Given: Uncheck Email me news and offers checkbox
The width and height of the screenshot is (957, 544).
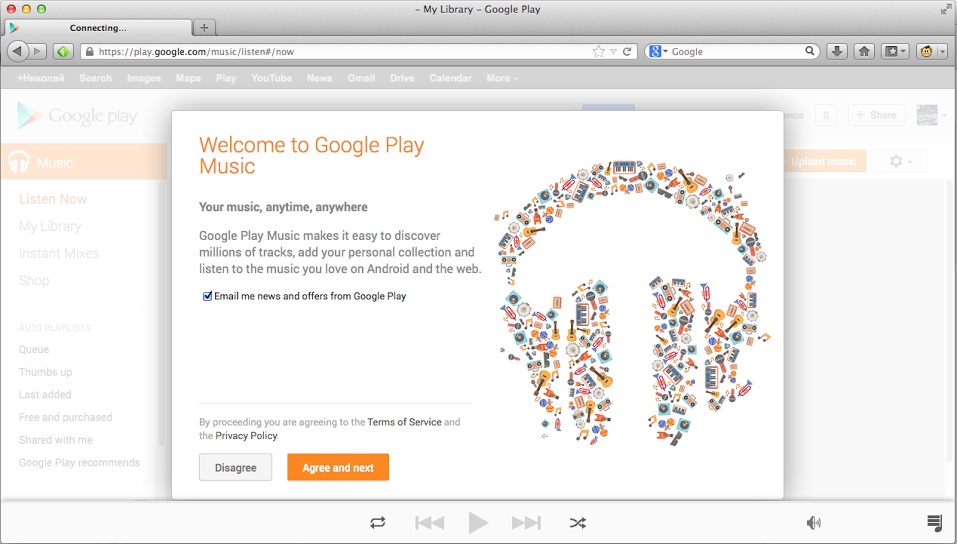Looking at the screenshot, I should click(x=208, y=296).
